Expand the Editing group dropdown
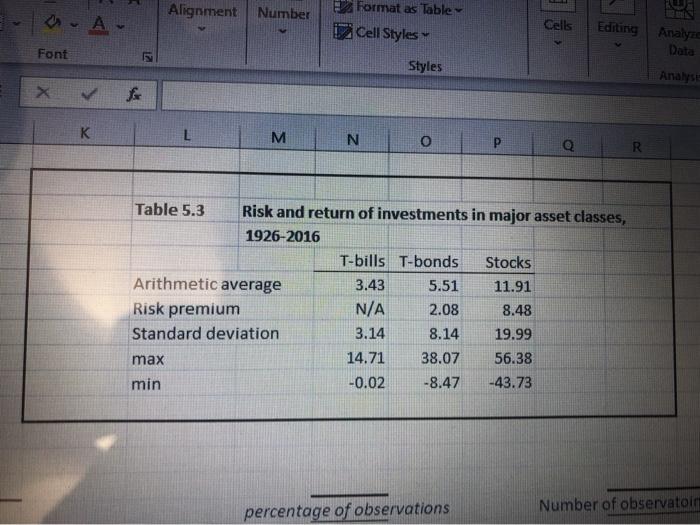Image resolution: width=700 pixels, height=525 pixels. [617, 45]
